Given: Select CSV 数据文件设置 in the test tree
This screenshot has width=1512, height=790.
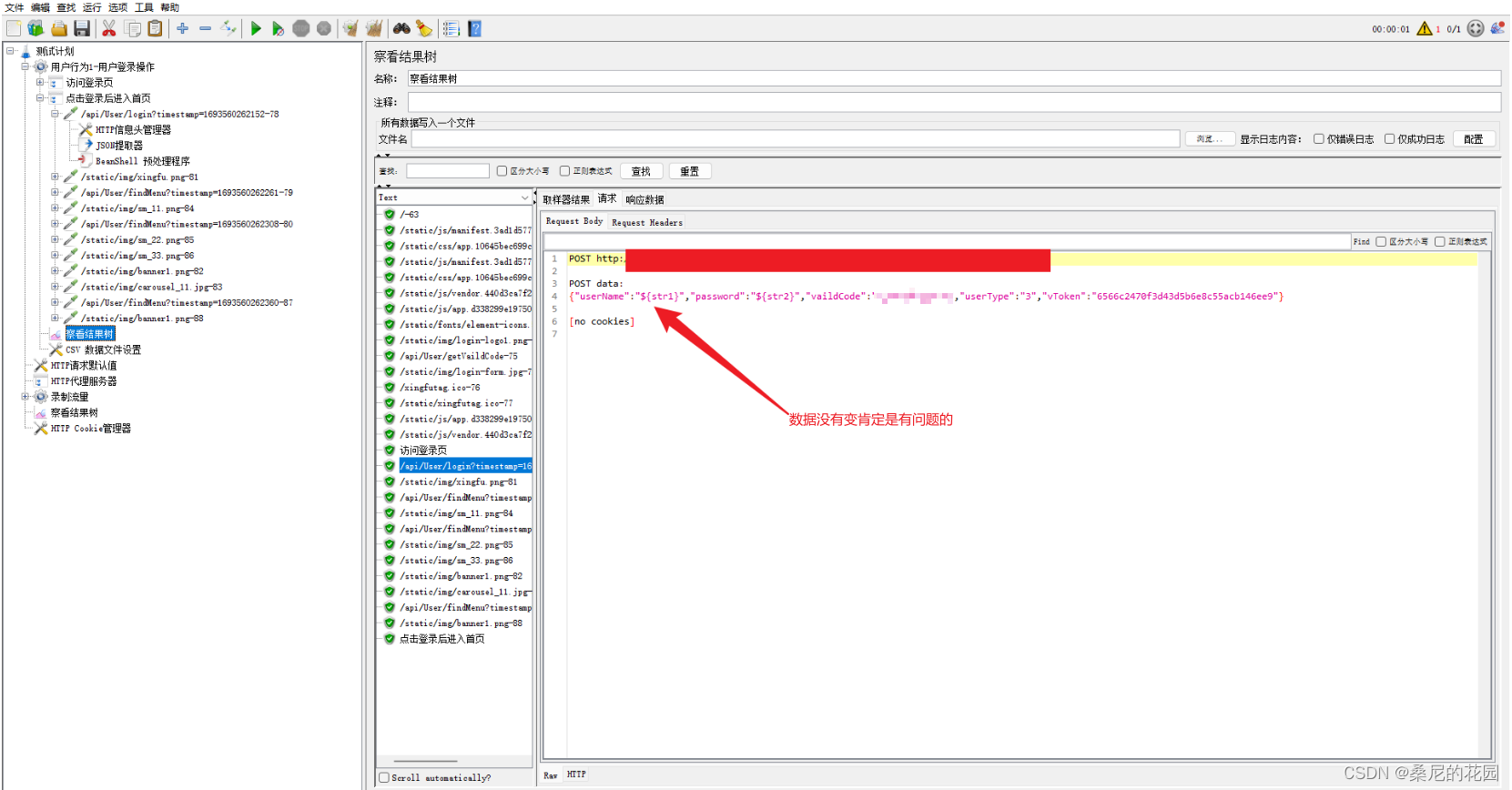Looking at the screenshot, I should click(x=103, y=349).
